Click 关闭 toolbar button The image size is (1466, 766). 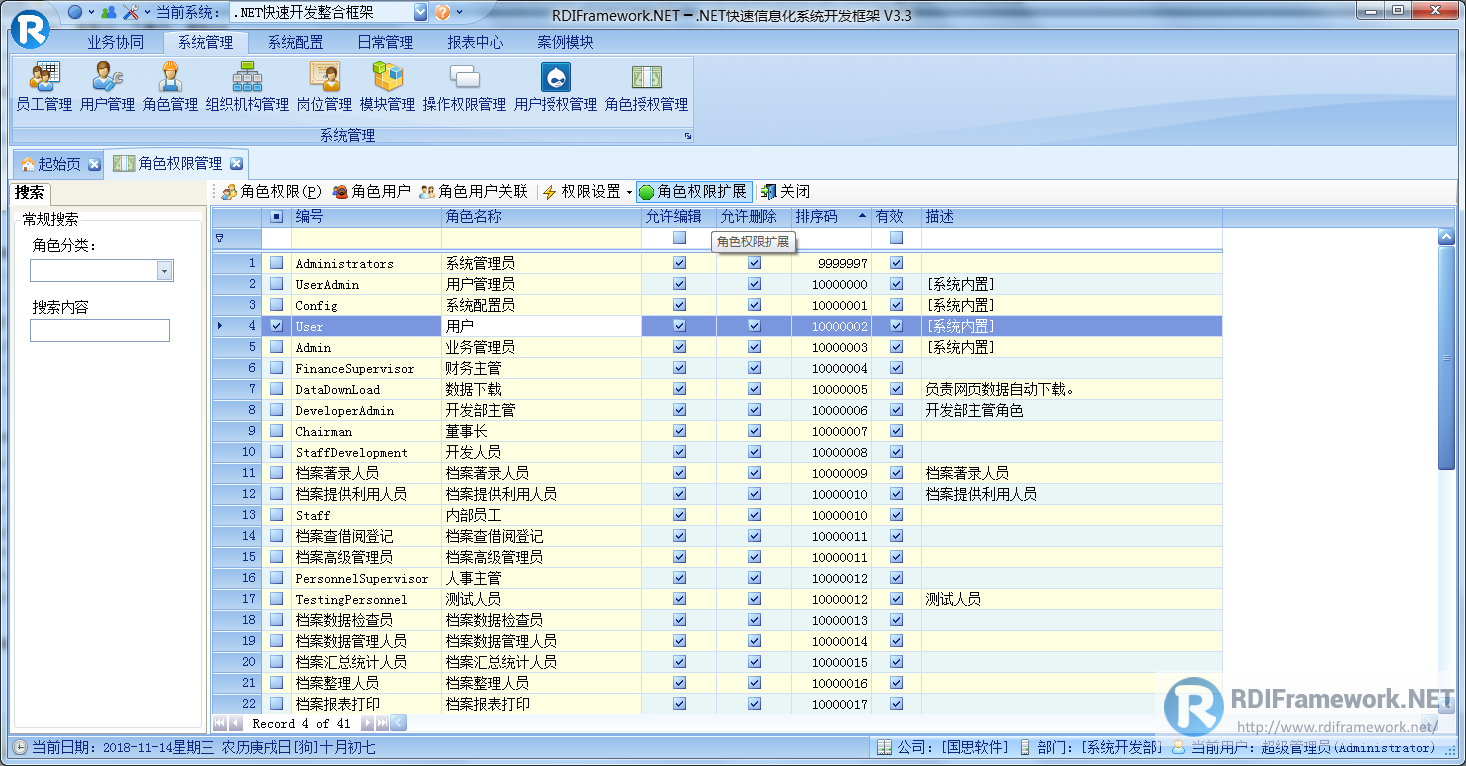(x=784, y=192)
